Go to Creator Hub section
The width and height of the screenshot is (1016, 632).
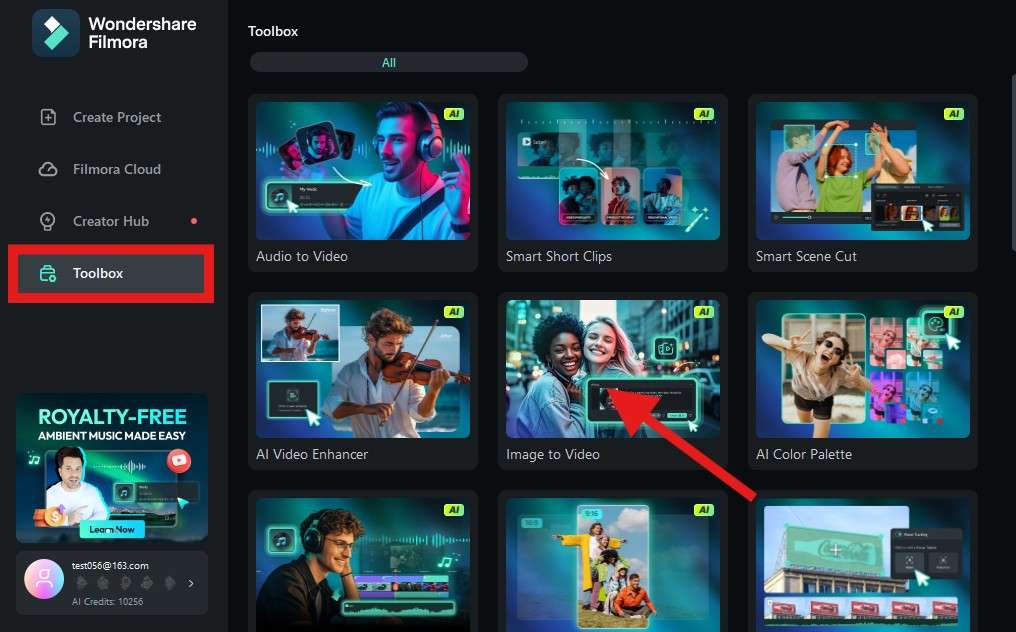(111, 221)
